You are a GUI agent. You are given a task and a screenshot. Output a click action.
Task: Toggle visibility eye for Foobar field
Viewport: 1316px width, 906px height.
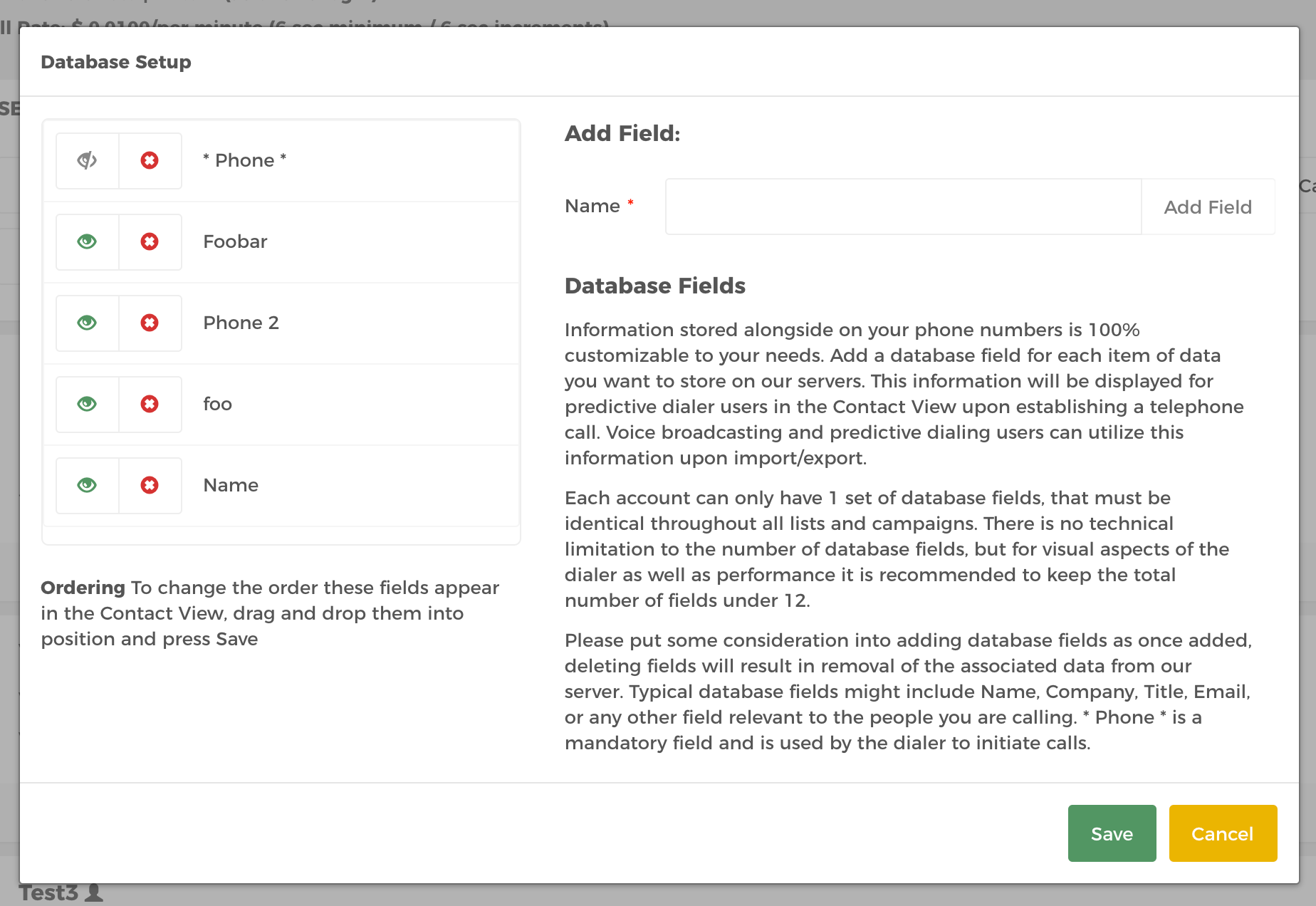(88, 242)
